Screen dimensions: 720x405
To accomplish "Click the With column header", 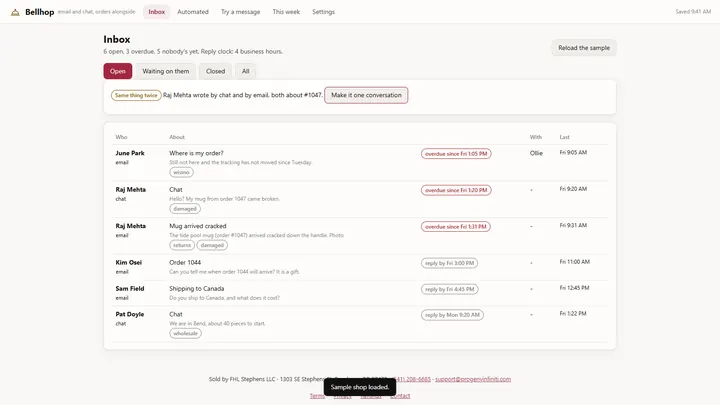I will click(536, 137).
